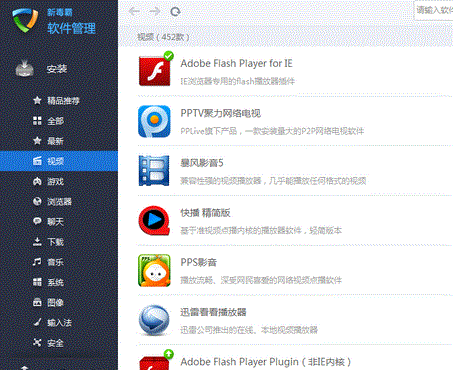453x370 pixels.
Task: Select 精品推荐 category
Action: (x=59, y=100)
